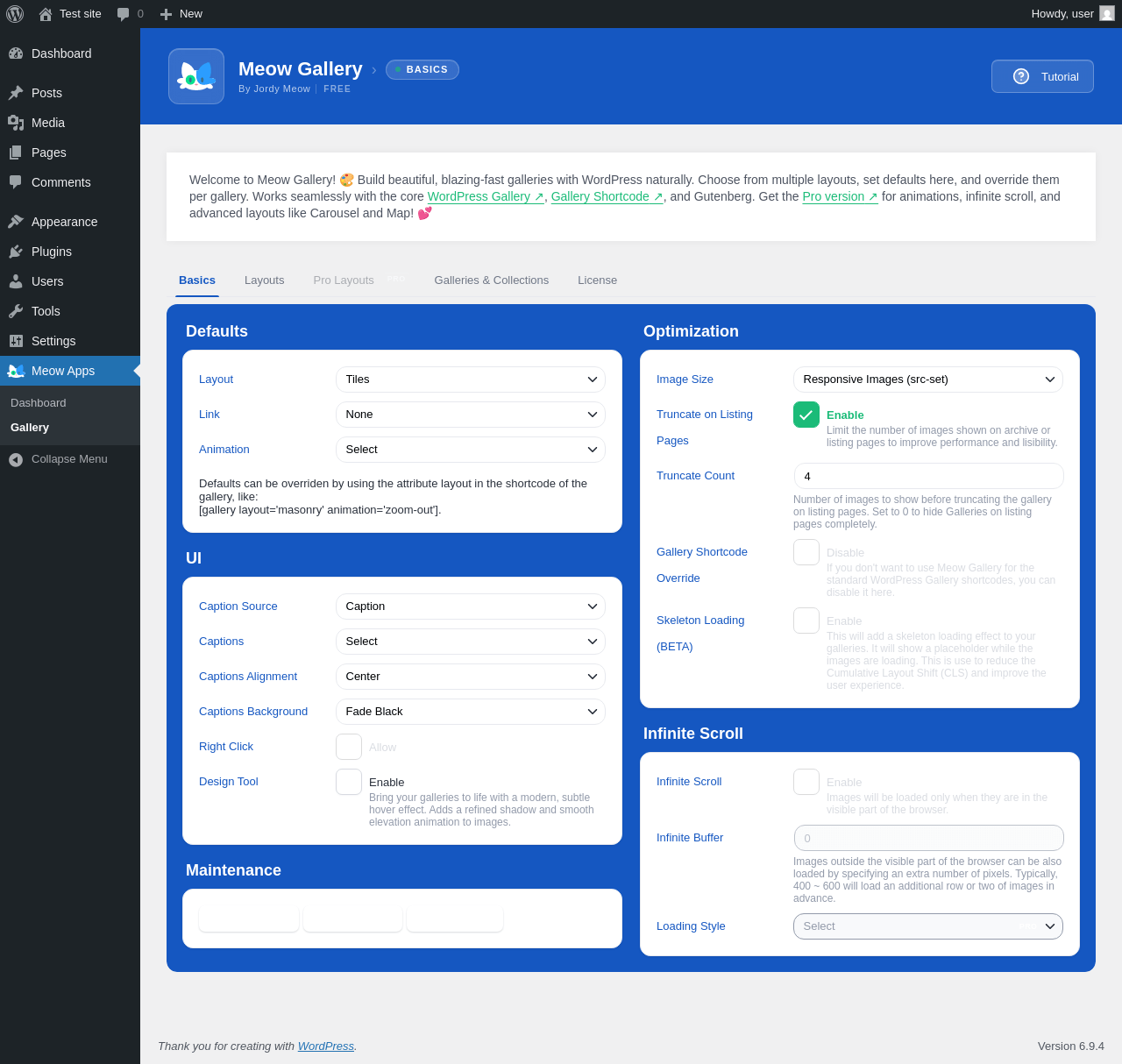Click the Maintenance section heading

coord(233,870)
